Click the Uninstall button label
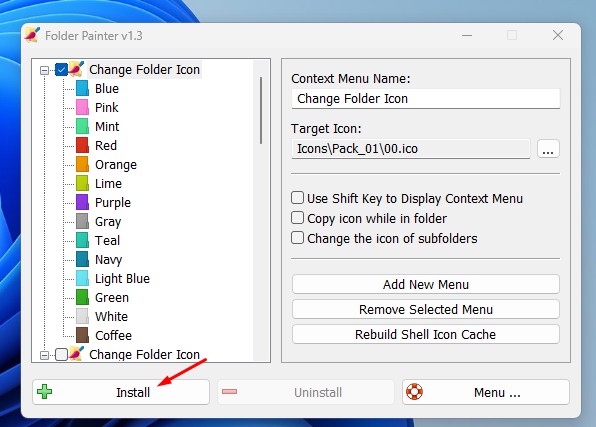 [318, 392]
